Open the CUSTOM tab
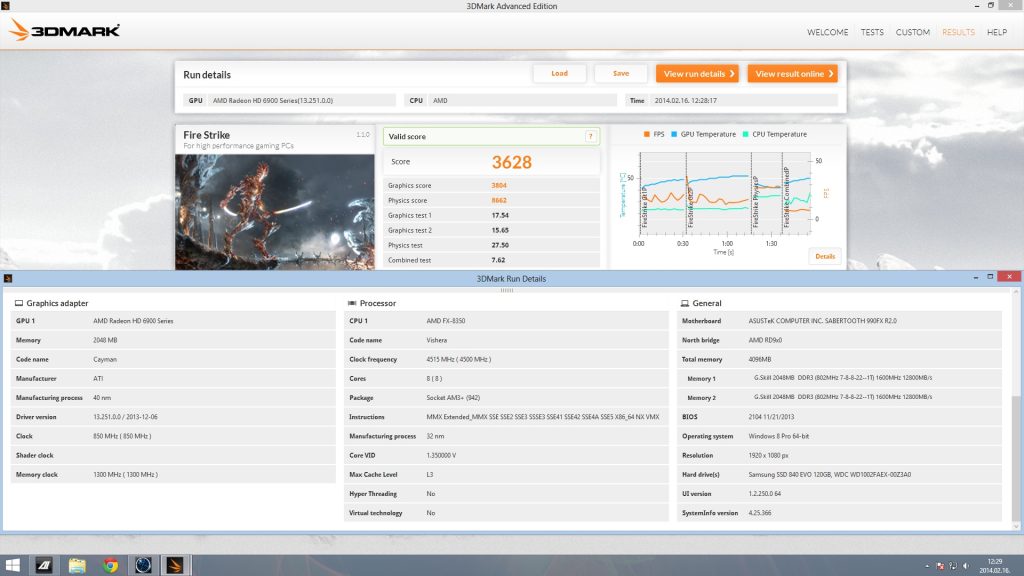This screenshot has width=1024, height=576. (x=912, y=32)
